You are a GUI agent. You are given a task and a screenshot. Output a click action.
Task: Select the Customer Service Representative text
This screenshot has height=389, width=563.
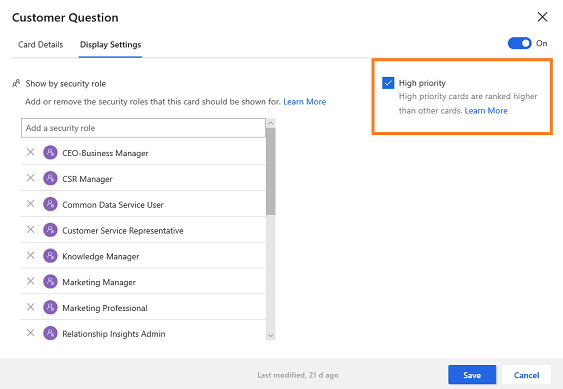pos(123,231)
